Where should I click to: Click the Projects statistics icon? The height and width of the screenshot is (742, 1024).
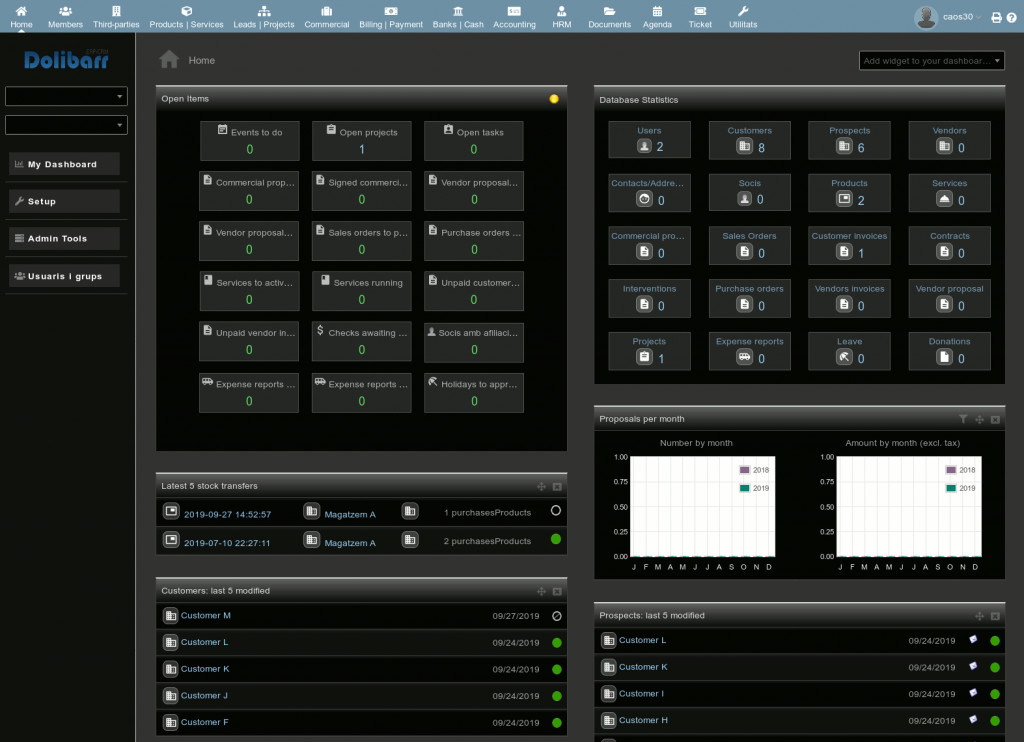(x=645, y=357)
